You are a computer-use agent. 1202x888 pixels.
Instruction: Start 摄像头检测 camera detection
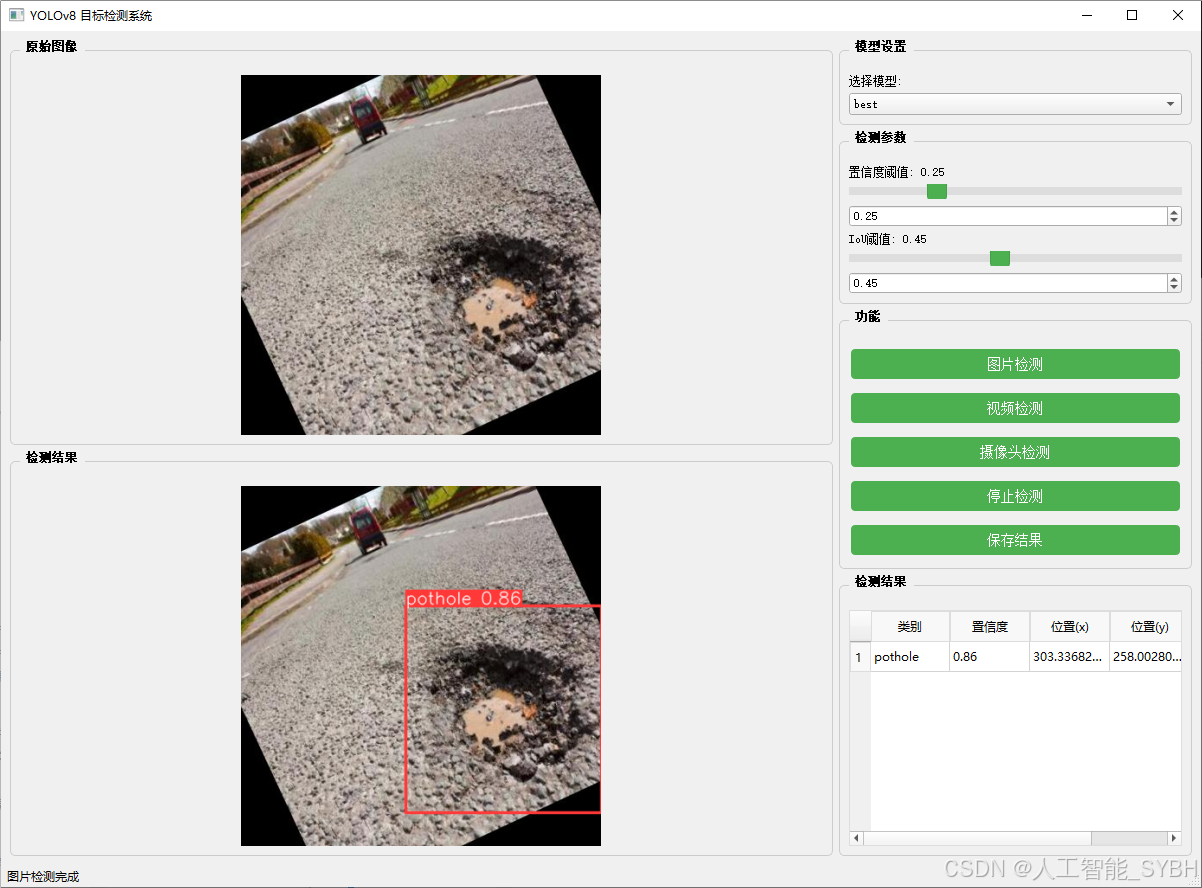pyautogui.click(x=1015, y=452)
